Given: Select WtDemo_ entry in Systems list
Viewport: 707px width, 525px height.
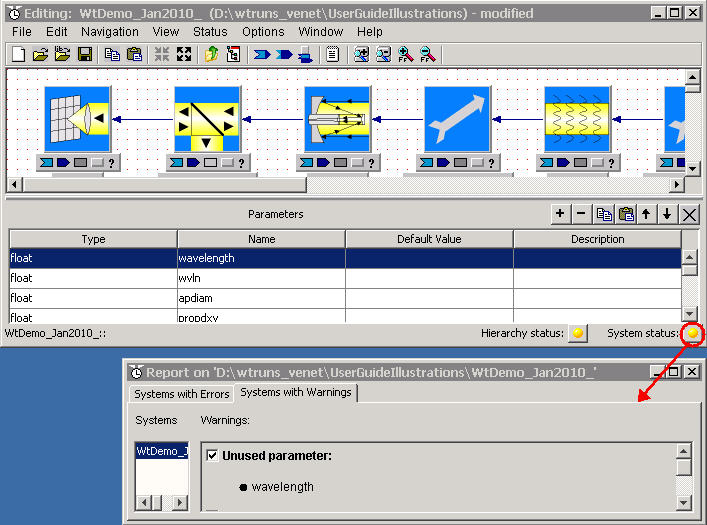Looking at the screenshot, I should 161,451.
